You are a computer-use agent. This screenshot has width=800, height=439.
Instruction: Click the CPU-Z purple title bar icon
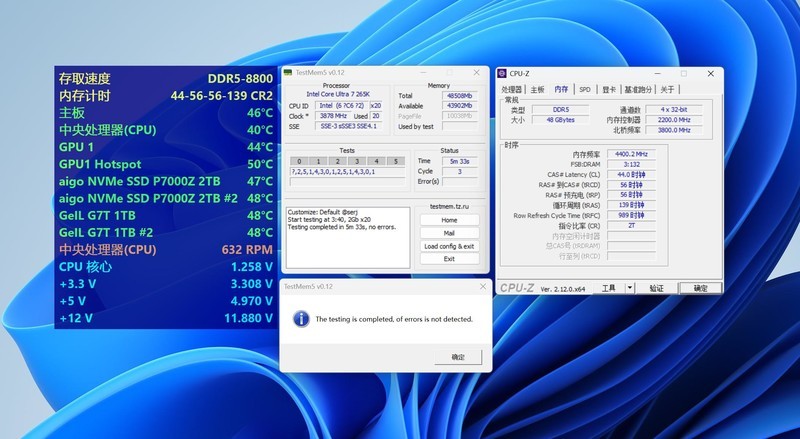point(503,73)
